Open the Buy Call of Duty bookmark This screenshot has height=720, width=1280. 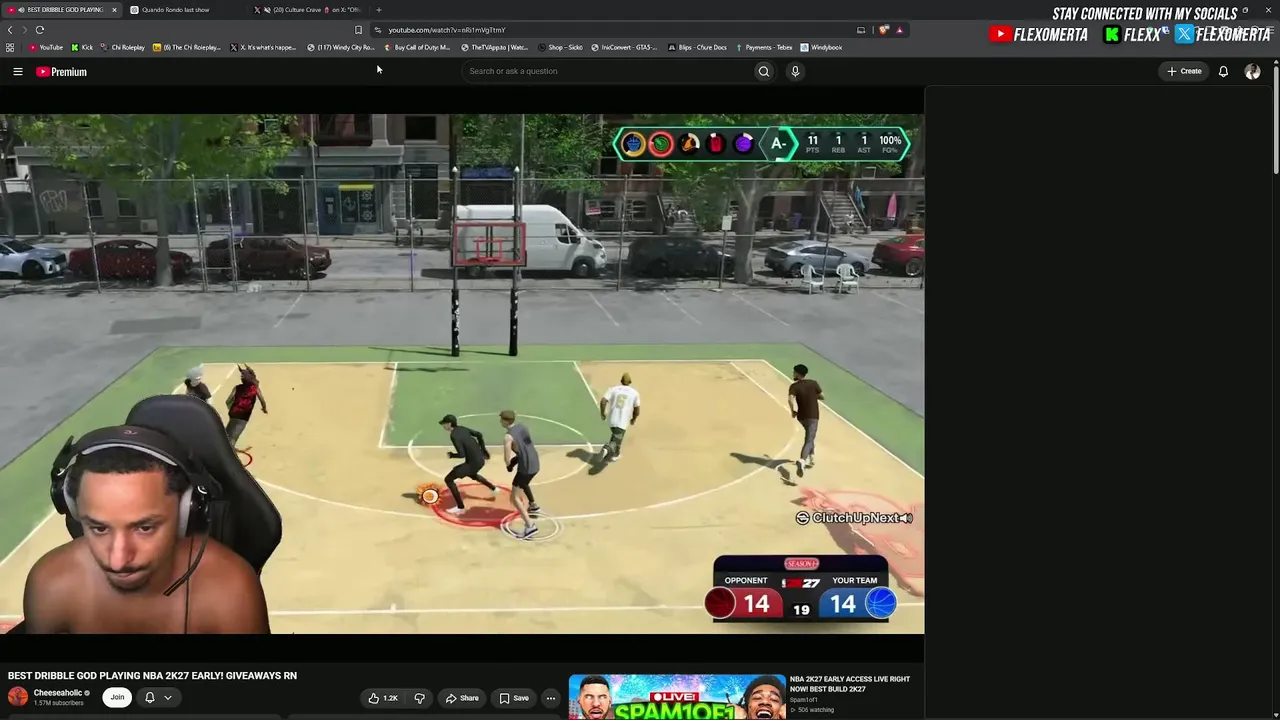click(418, 48)
